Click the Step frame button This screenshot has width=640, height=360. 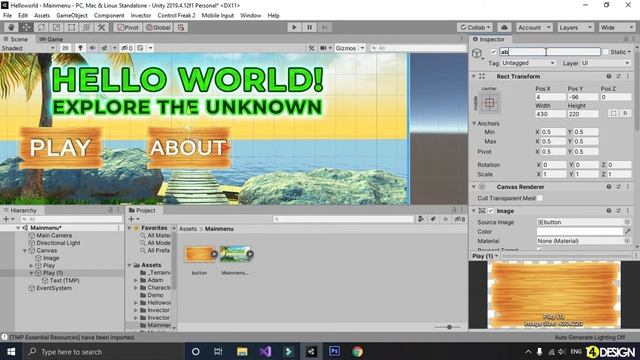[324, 27]
